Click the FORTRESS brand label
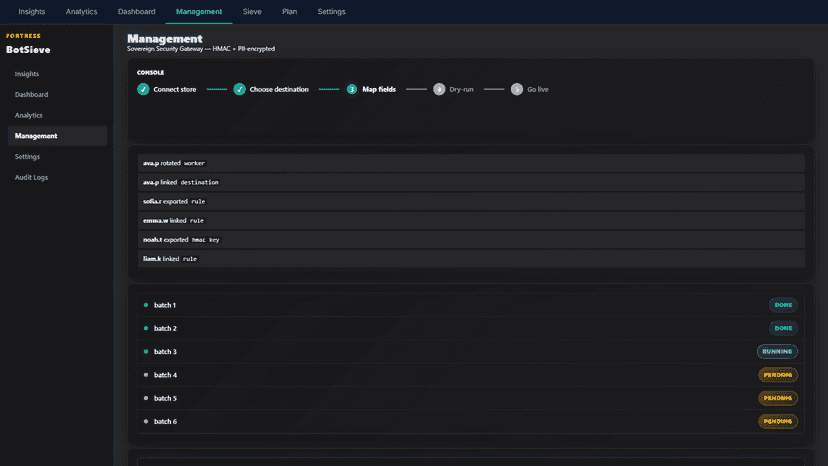 point(23,36)
